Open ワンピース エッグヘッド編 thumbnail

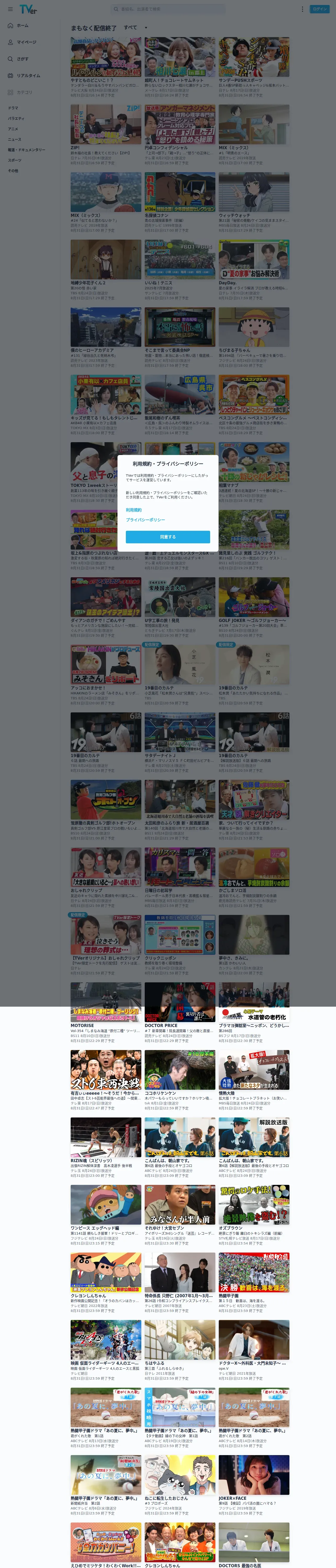click(105, 1204)
